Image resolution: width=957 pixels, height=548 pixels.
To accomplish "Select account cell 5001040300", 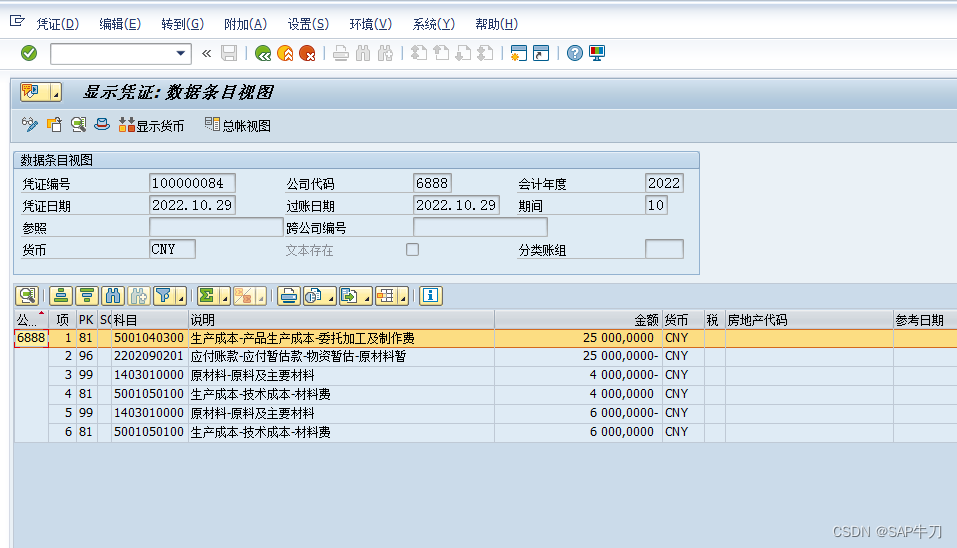I will [x=149, y=337].
